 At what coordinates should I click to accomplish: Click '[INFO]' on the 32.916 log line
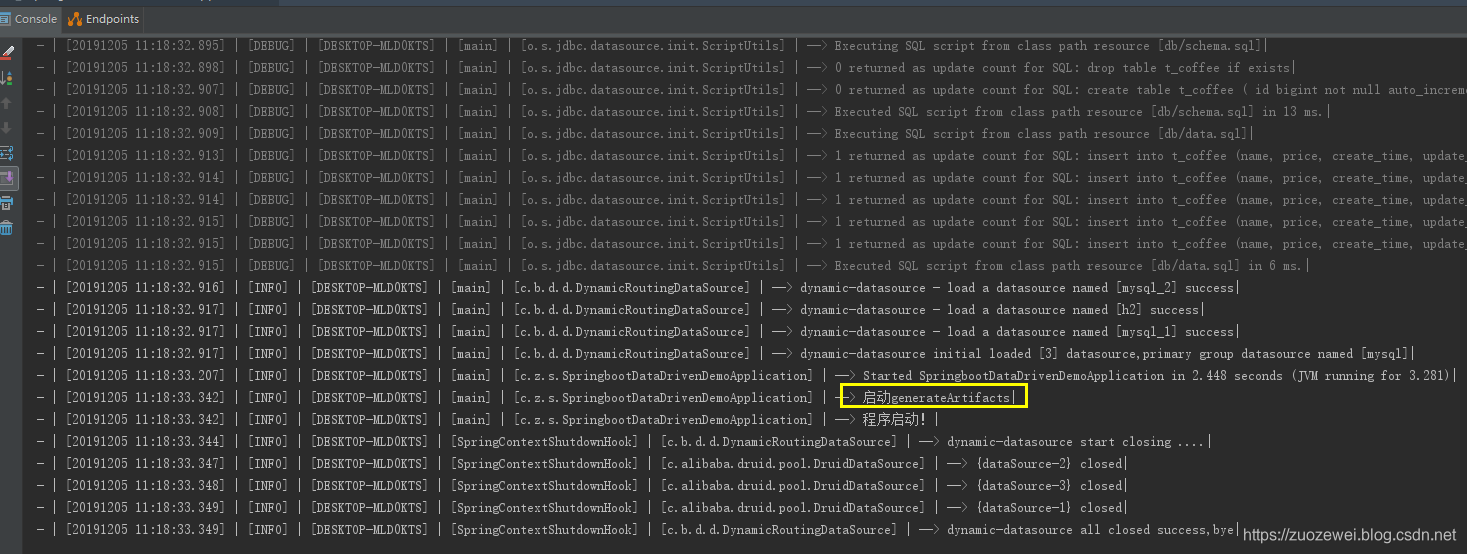pyautogui.click(x=267, y=288)
